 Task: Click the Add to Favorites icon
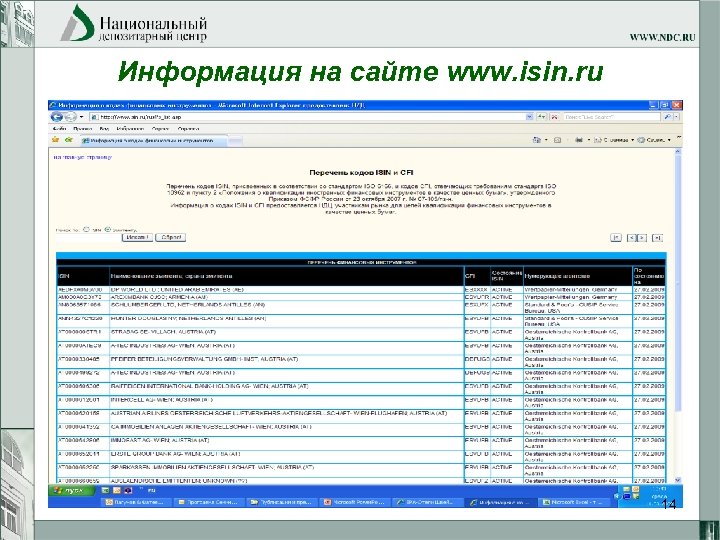(69, 140)
